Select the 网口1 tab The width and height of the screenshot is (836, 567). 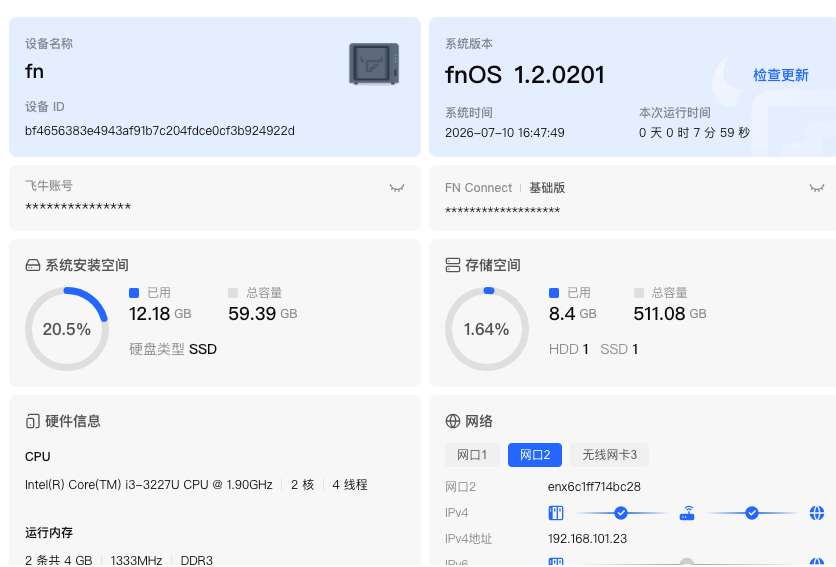[472, 455]
